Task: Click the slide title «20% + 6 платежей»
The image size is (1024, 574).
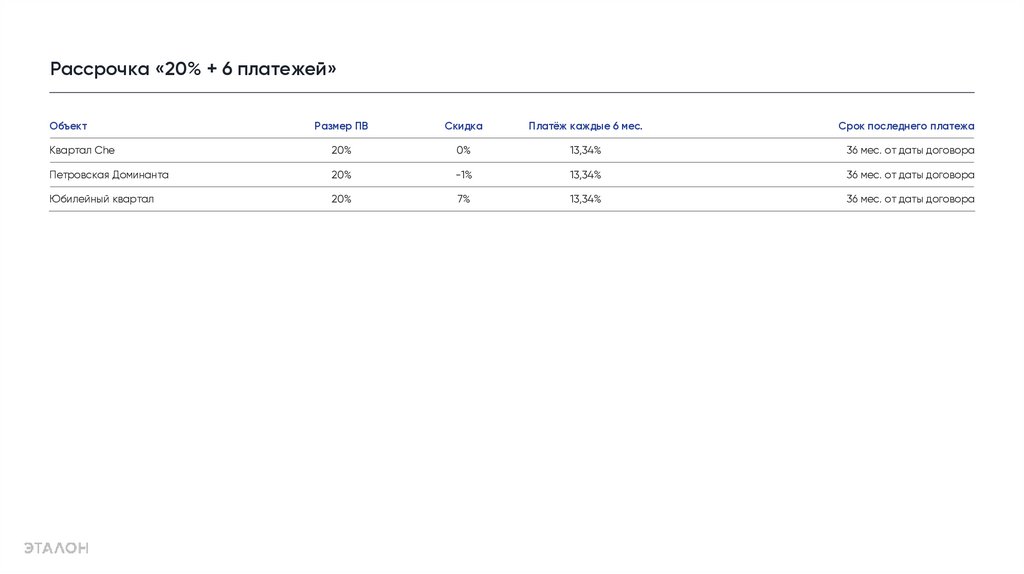Action: pos(193,69)
